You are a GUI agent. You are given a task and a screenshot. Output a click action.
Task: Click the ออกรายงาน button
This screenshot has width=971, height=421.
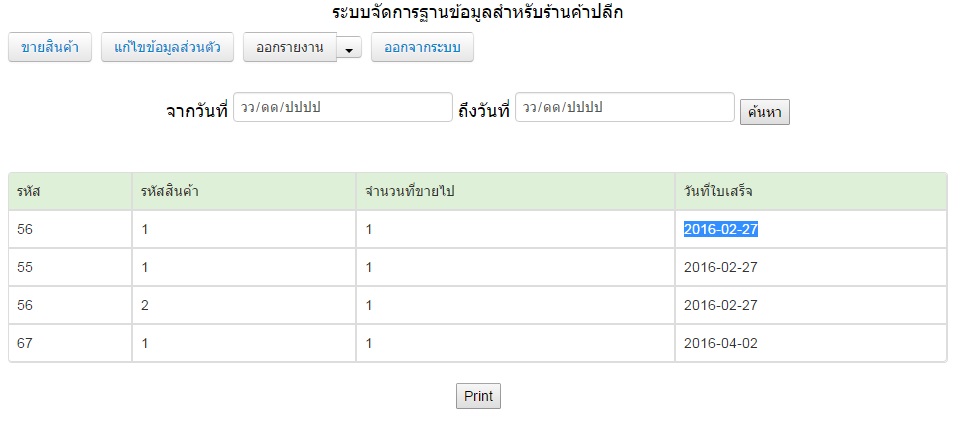pos(290,48)
